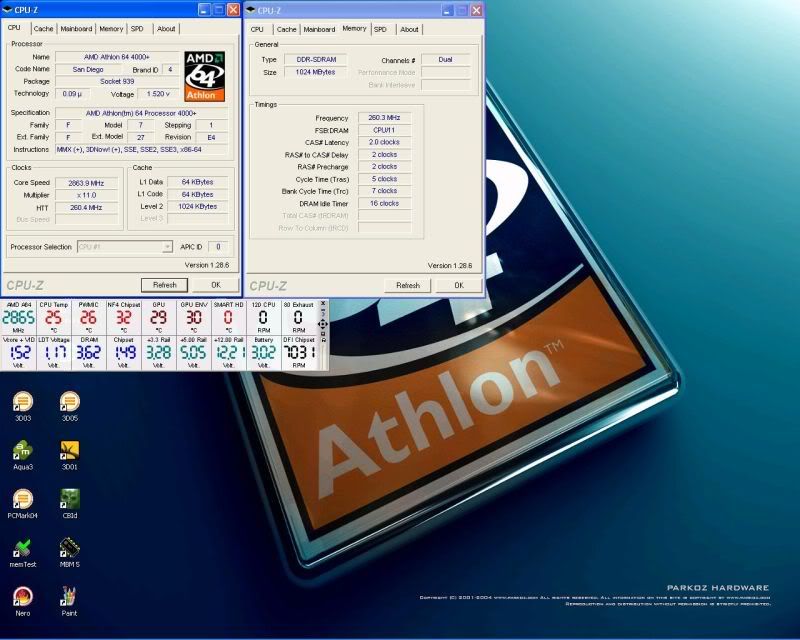Click the Level 2 cache value '1024 KBytes'

[197, 206]
